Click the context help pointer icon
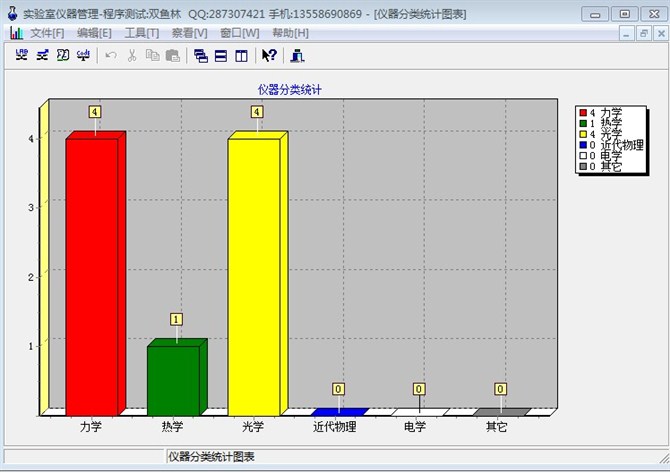This screenshot has height=473, width=670. (270, 56)
